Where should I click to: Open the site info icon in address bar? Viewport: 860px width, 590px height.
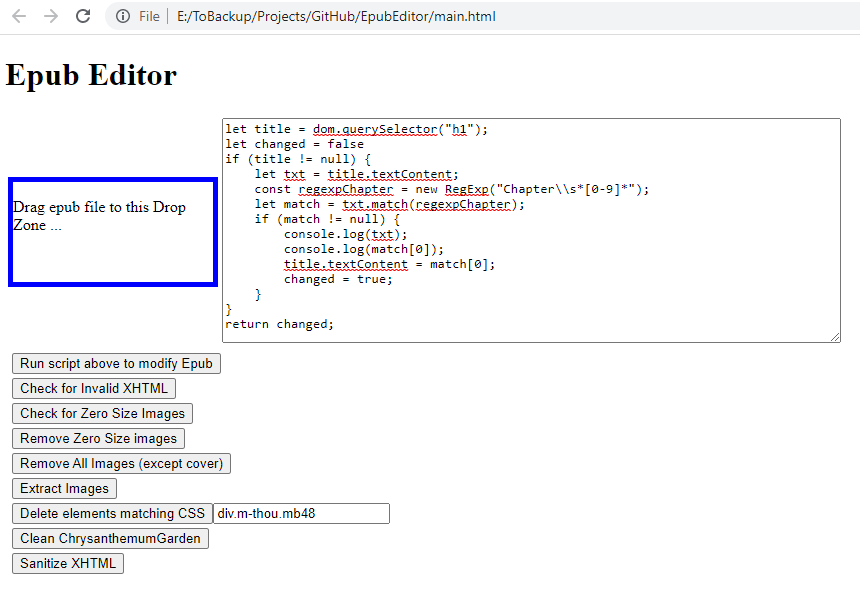pos(123,16)
